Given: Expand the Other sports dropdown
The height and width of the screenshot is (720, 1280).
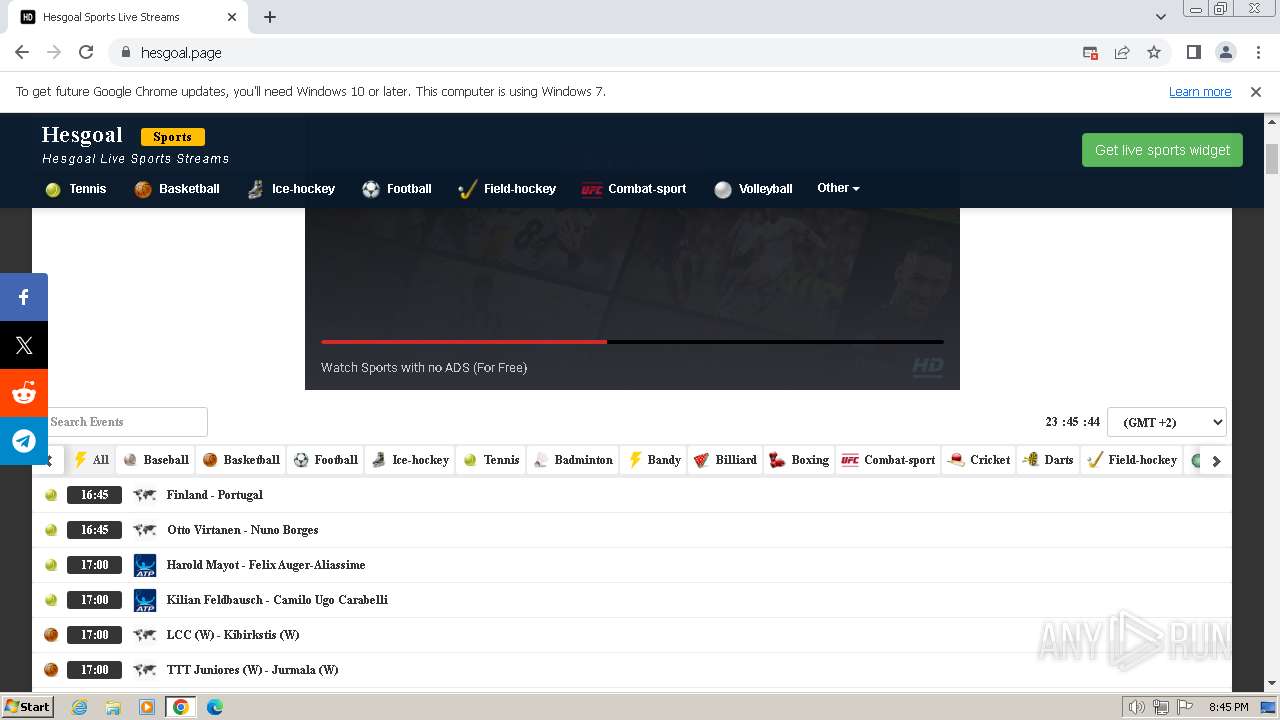Looking at the screenshot, I should coord(838,188).
